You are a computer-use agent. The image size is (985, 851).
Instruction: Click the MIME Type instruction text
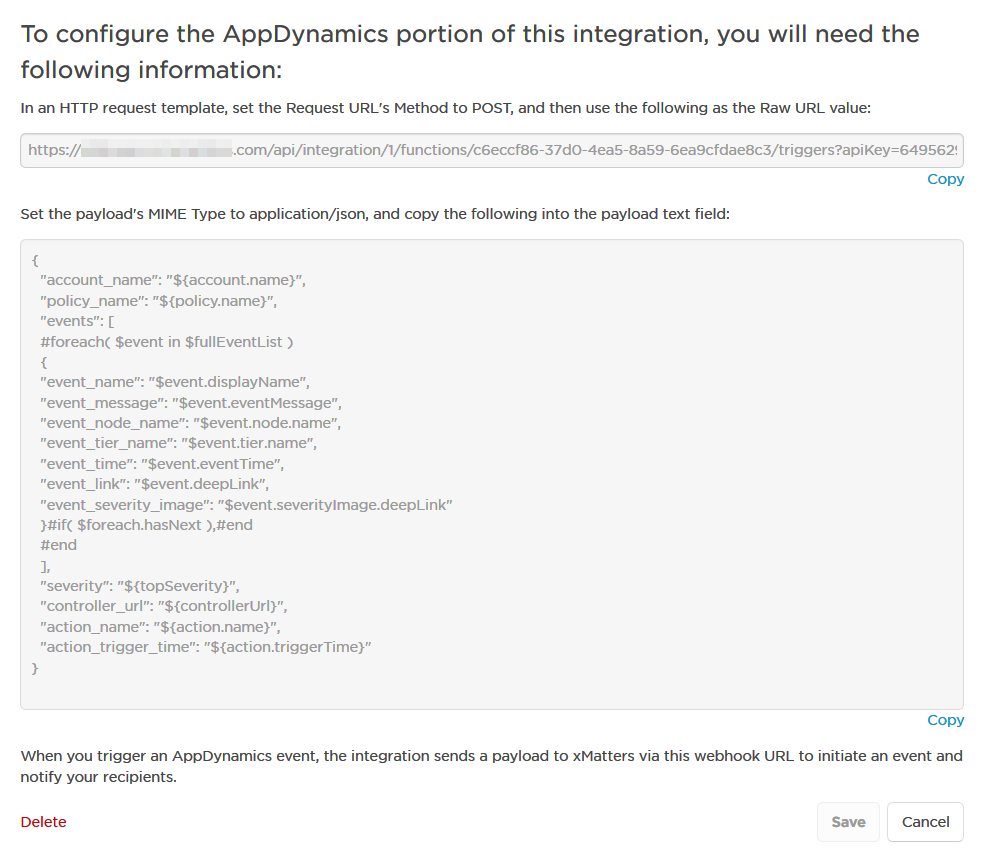[375, 214]
